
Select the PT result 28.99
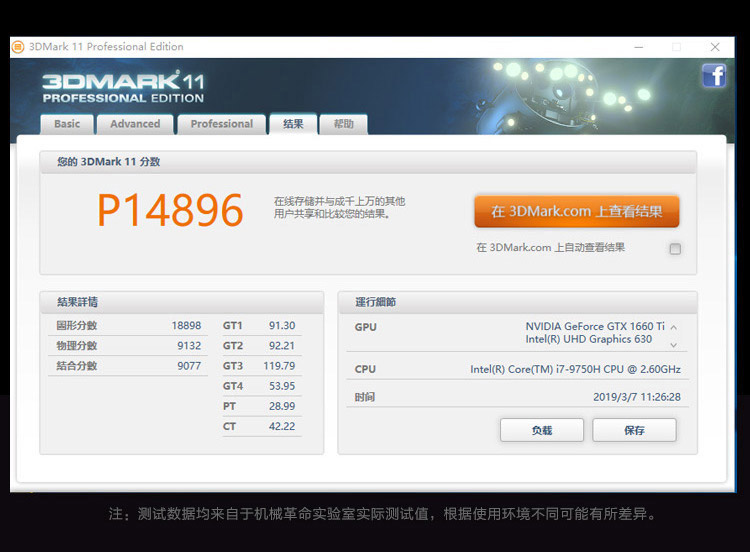[x=282, y=406]
